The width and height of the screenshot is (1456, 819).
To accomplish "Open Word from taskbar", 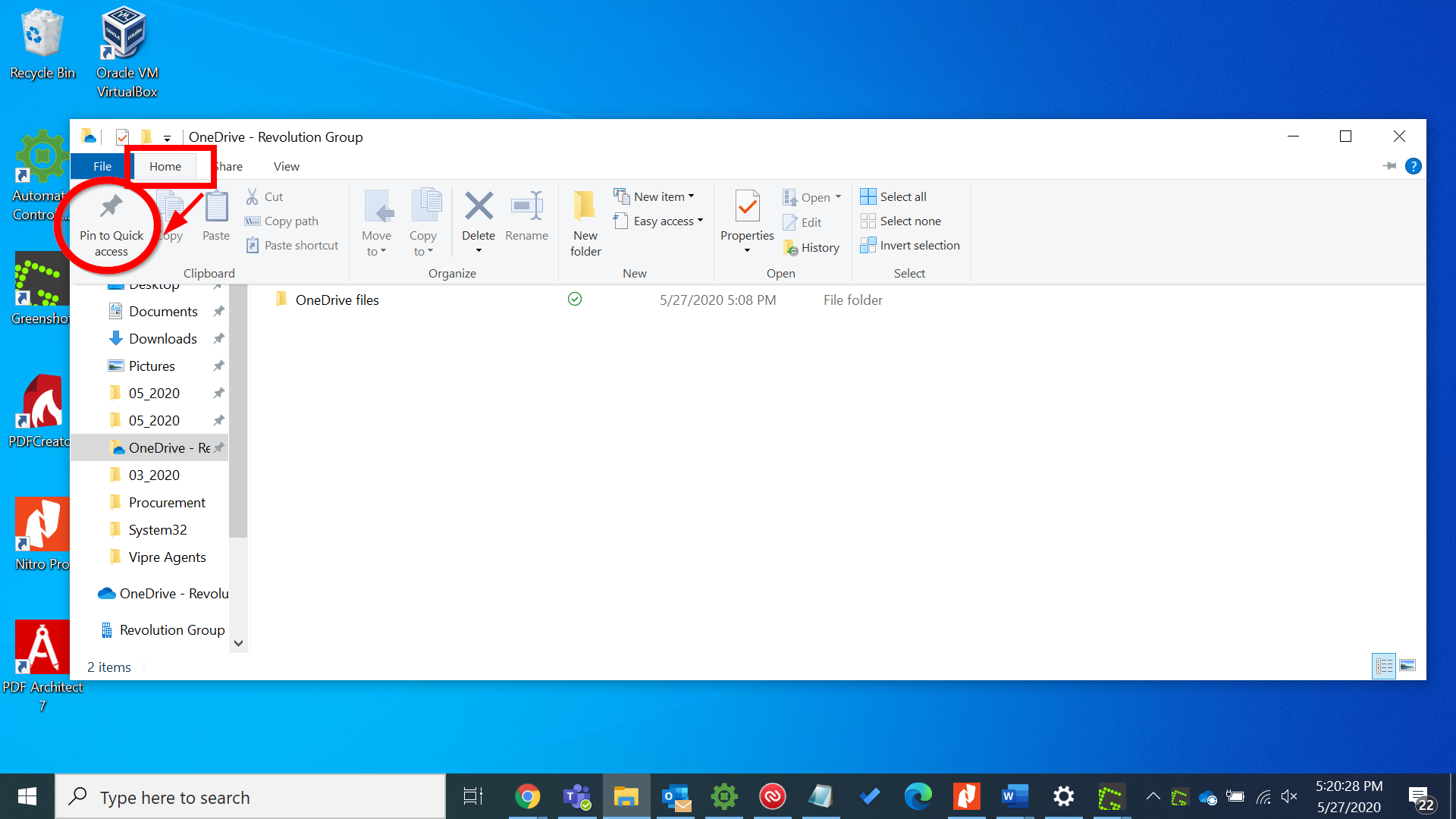I will [1015, 796].
